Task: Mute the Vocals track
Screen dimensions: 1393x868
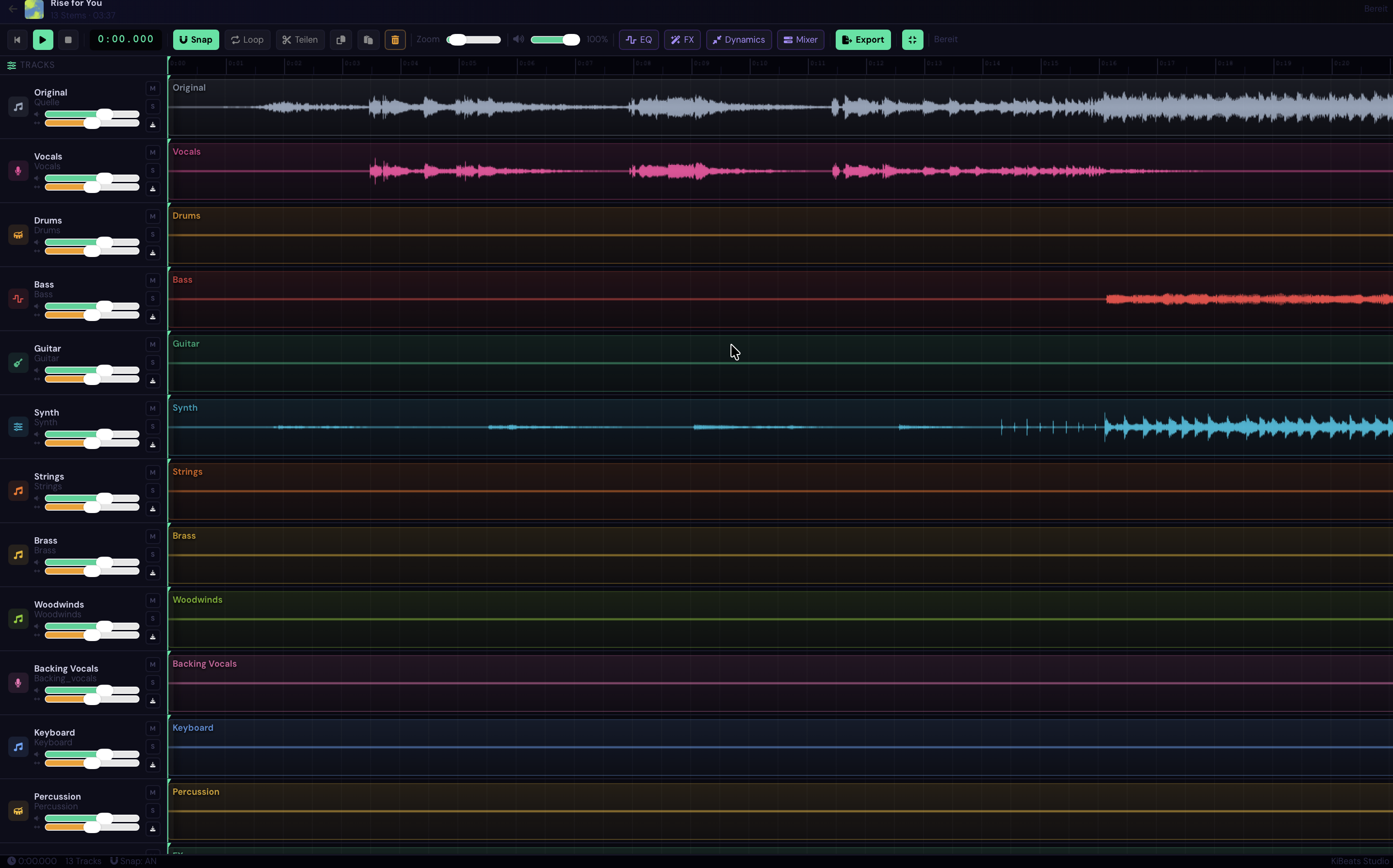Action: click(x=153, y=152)
